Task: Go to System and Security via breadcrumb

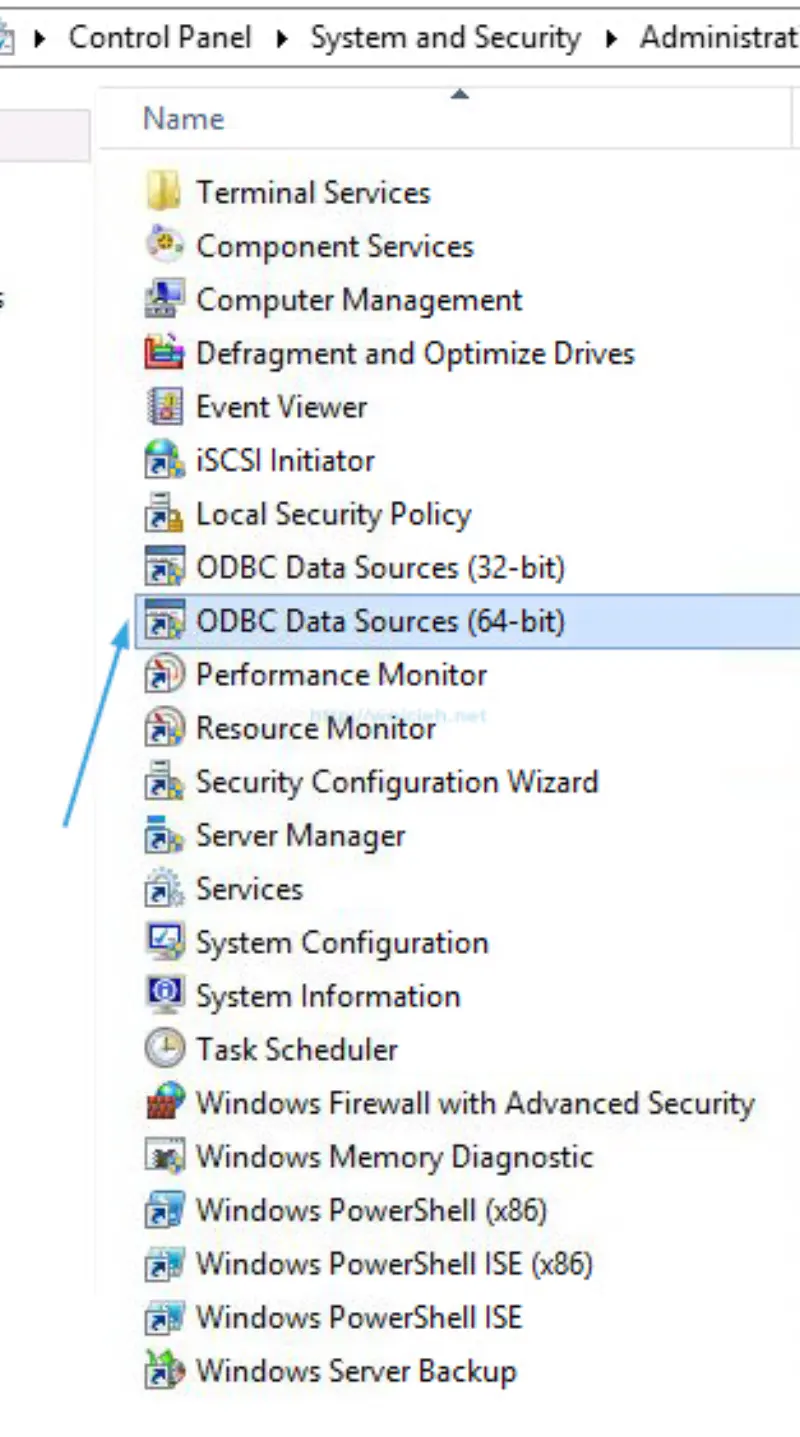Action: click(x=445, y=37)
